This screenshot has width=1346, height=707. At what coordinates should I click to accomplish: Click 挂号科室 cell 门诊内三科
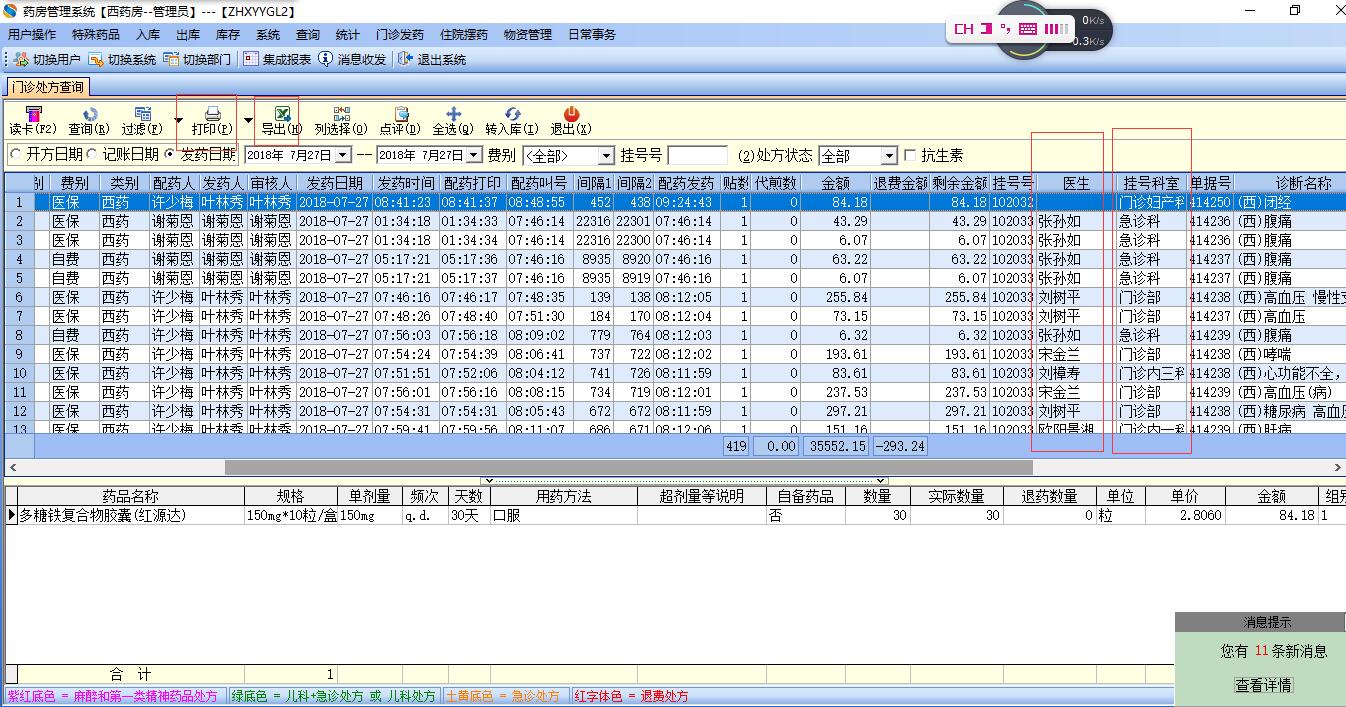(1152, 373)
